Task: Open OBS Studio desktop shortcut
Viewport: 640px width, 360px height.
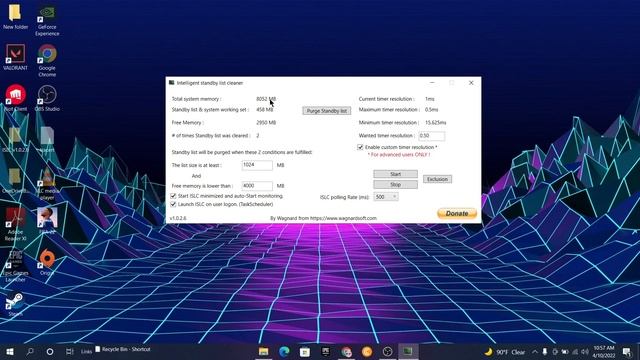Action: (47, 98)
